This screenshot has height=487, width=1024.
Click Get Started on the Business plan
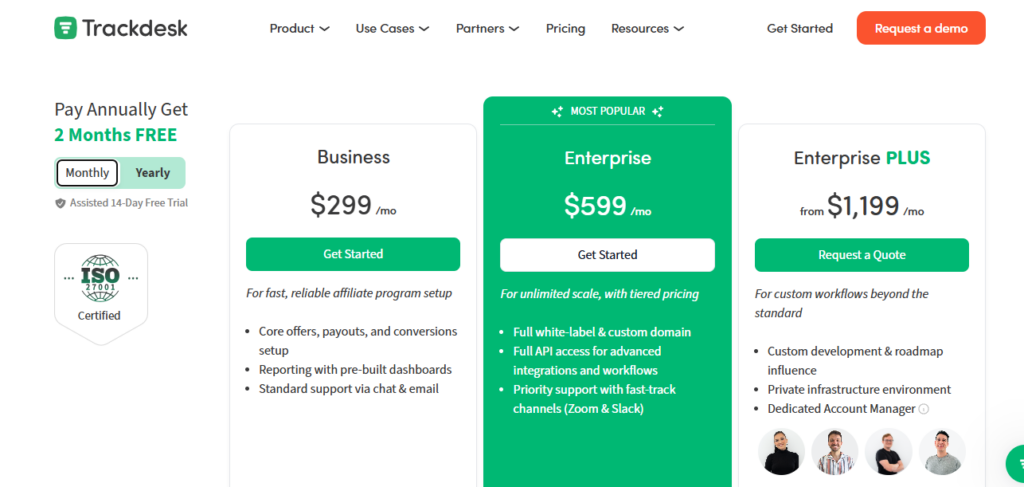tap(353, 254)
